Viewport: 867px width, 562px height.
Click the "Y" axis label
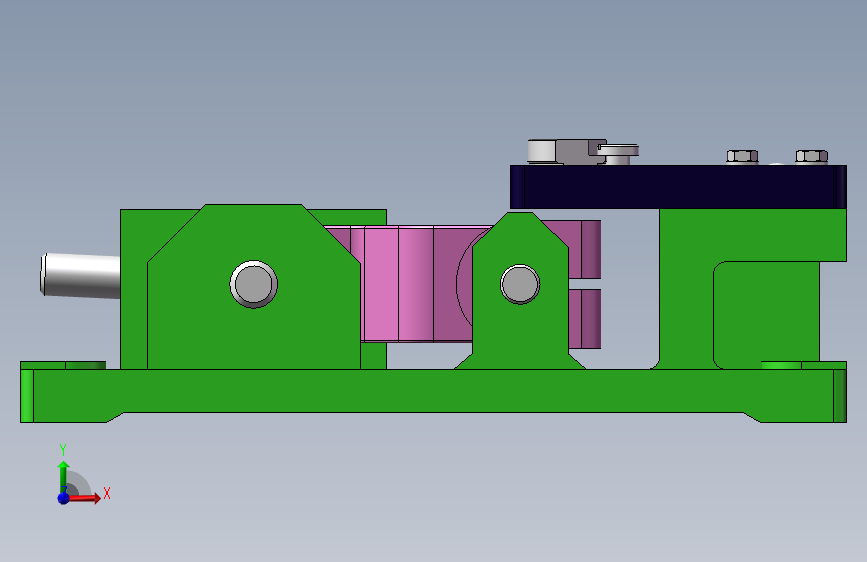point(63,450)
